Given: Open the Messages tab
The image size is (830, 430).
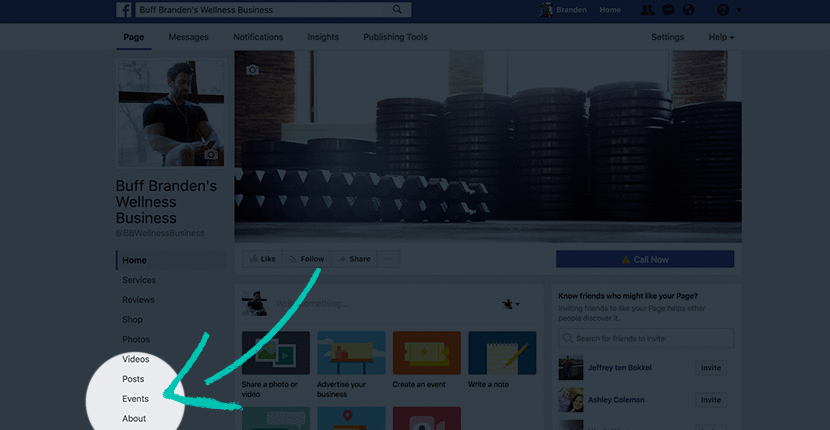Looking at the screenshot, I should pyautogui.click(x=188, y=37).
